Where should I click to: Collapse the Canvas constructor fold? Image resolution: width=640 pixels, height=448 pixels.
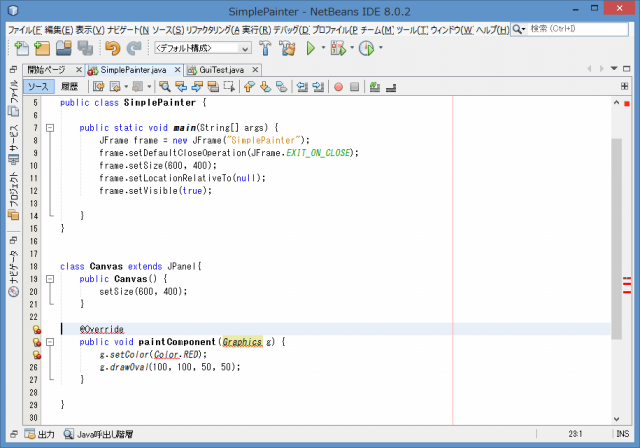(x=50, y=279)
